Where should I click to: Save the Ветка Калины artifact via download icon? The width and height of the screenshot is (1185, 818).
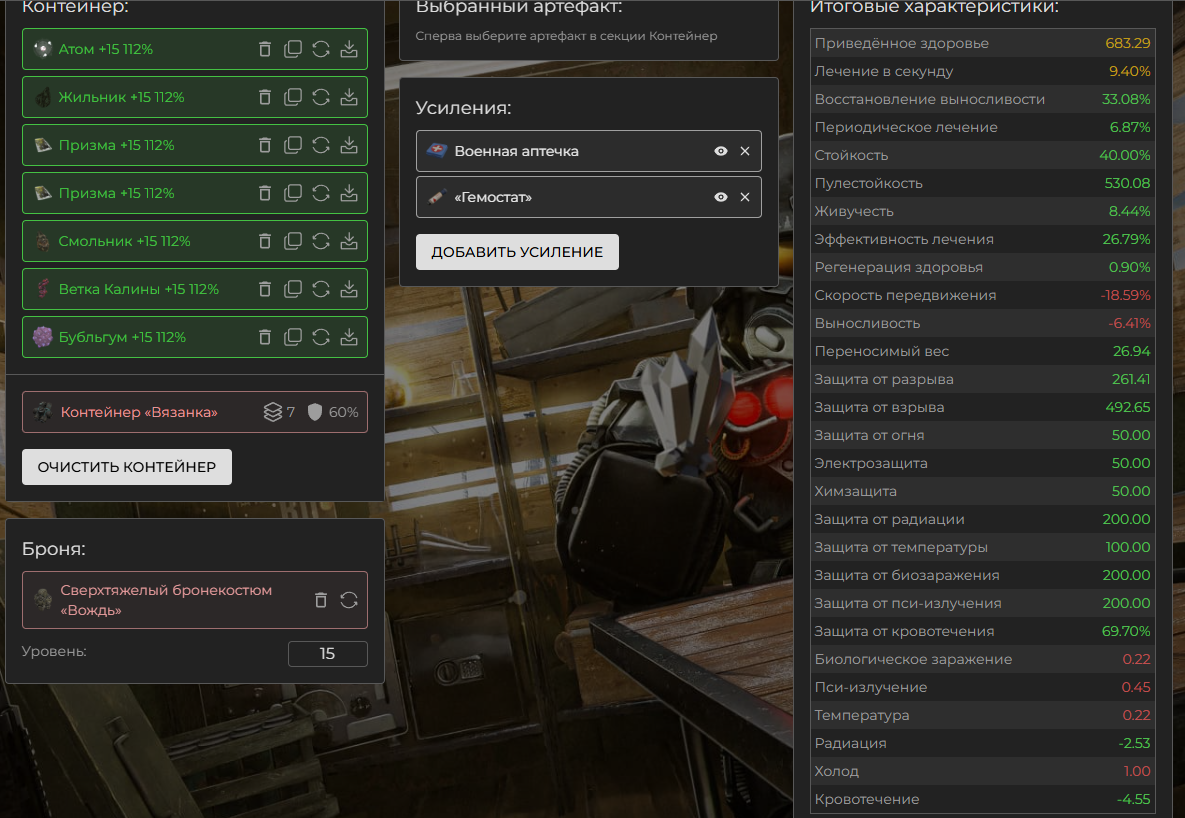(x=349, y=289)
